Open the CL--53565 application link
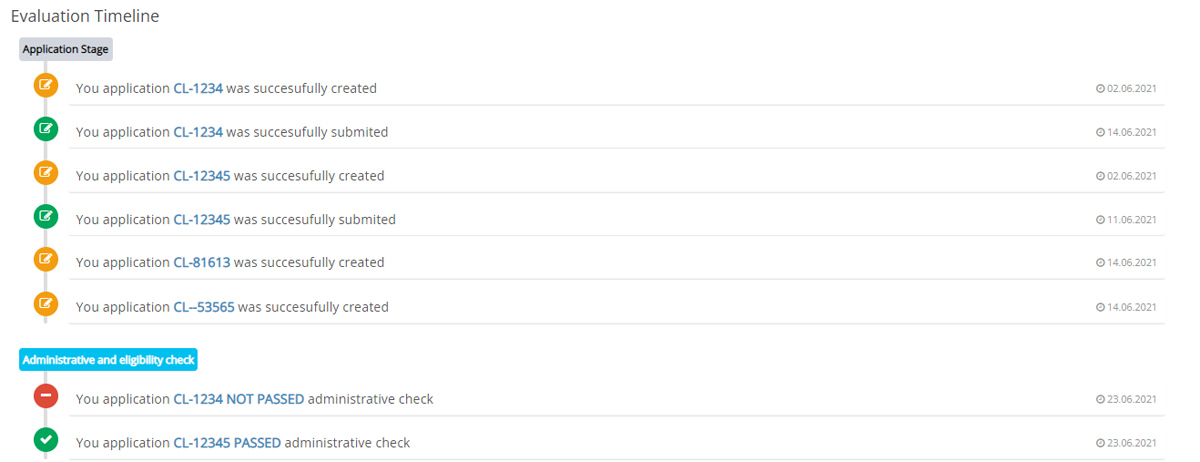 point(204,307)
